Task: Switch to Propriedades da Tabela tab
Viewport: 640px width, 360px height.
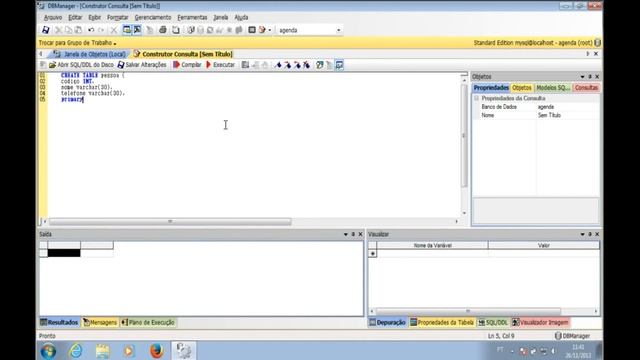Action: tap(442, 322)
